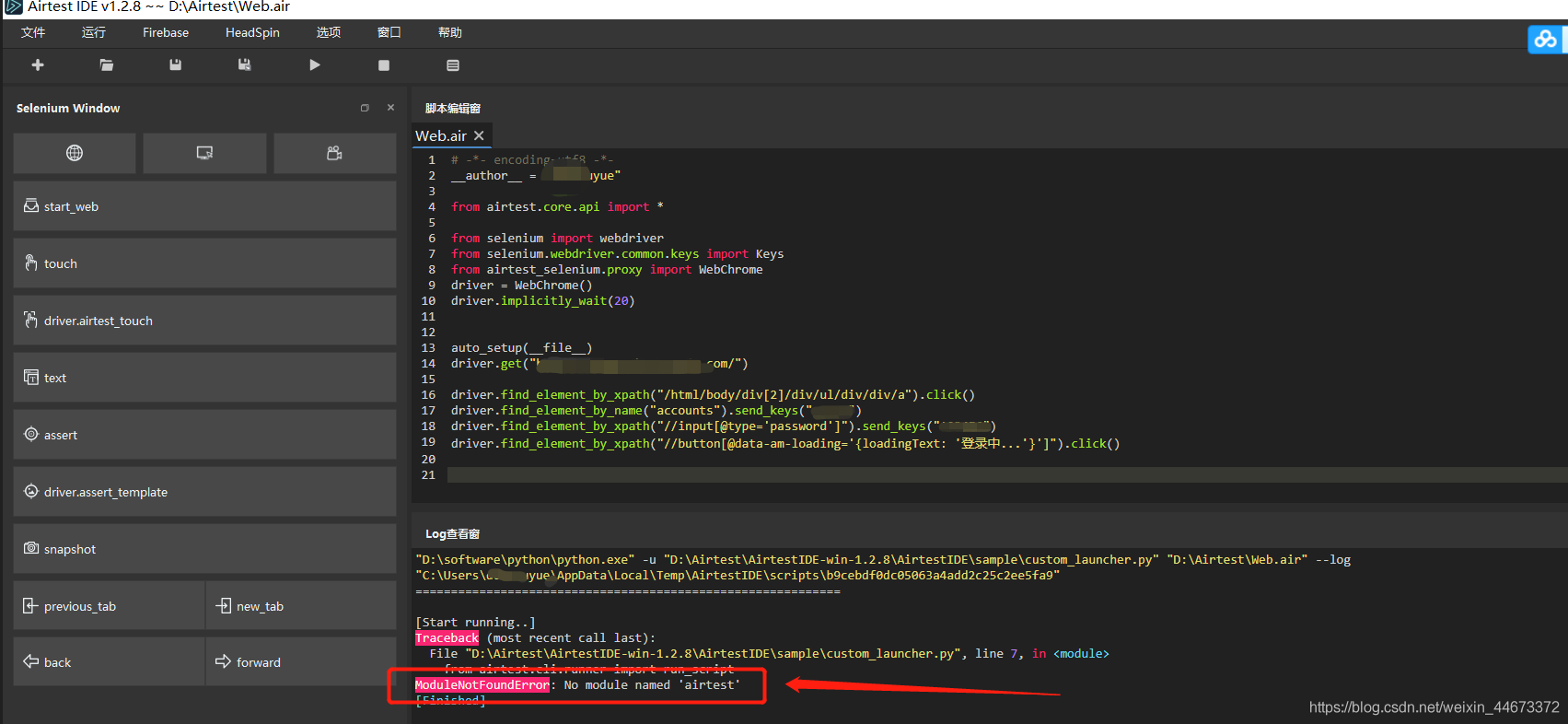Insert a driver.airtest_touch command

coord(204,321)
